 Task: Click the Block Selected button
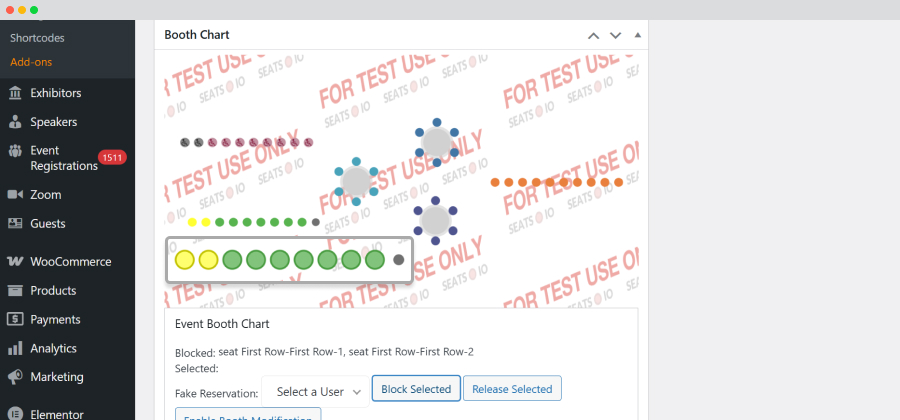point(416,389)
